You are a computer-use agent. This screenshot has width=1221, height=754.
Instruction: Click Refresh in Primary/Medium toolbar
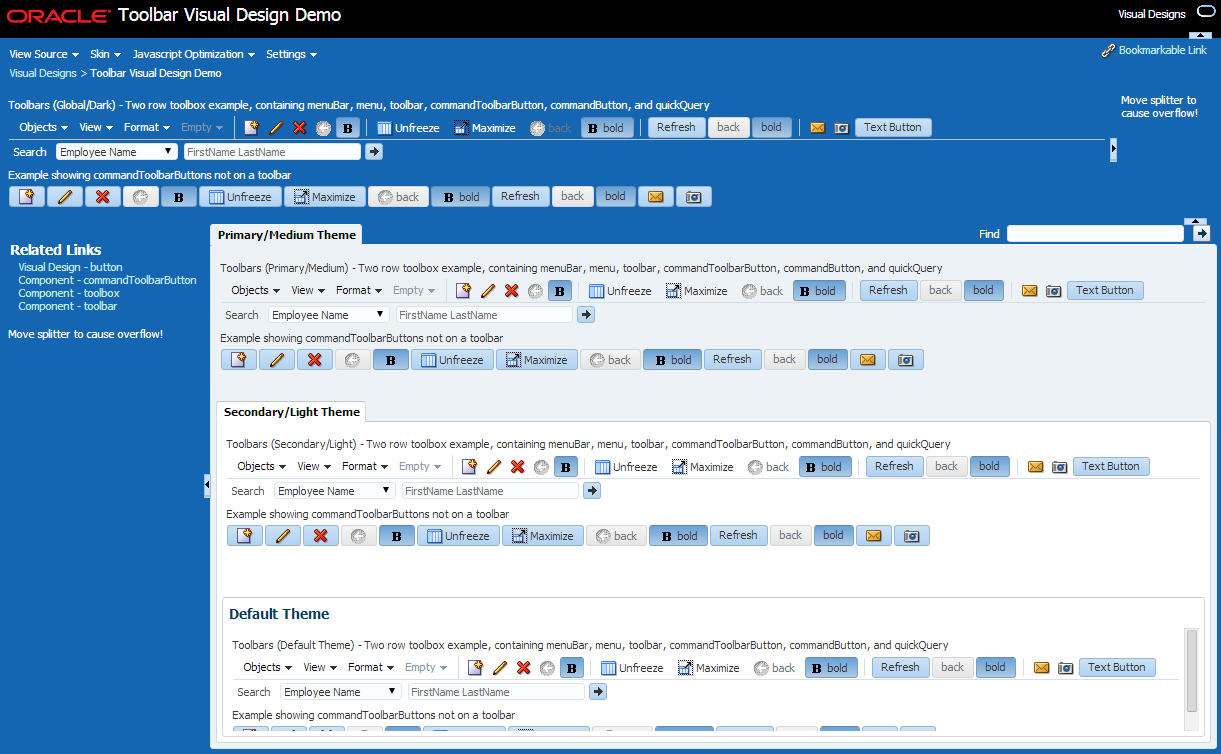click(888, 291)
